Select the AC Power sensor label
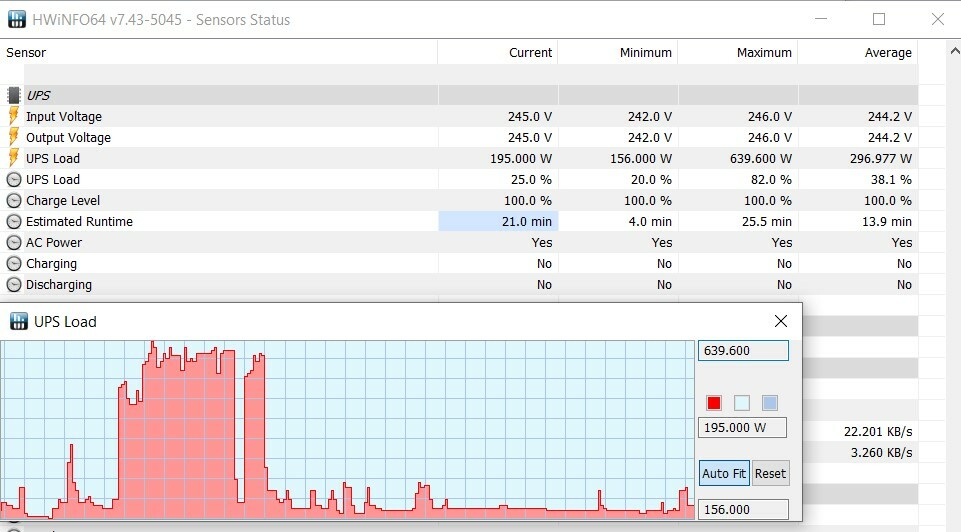Viewport: 961px width, 532px height. (54, 243)
